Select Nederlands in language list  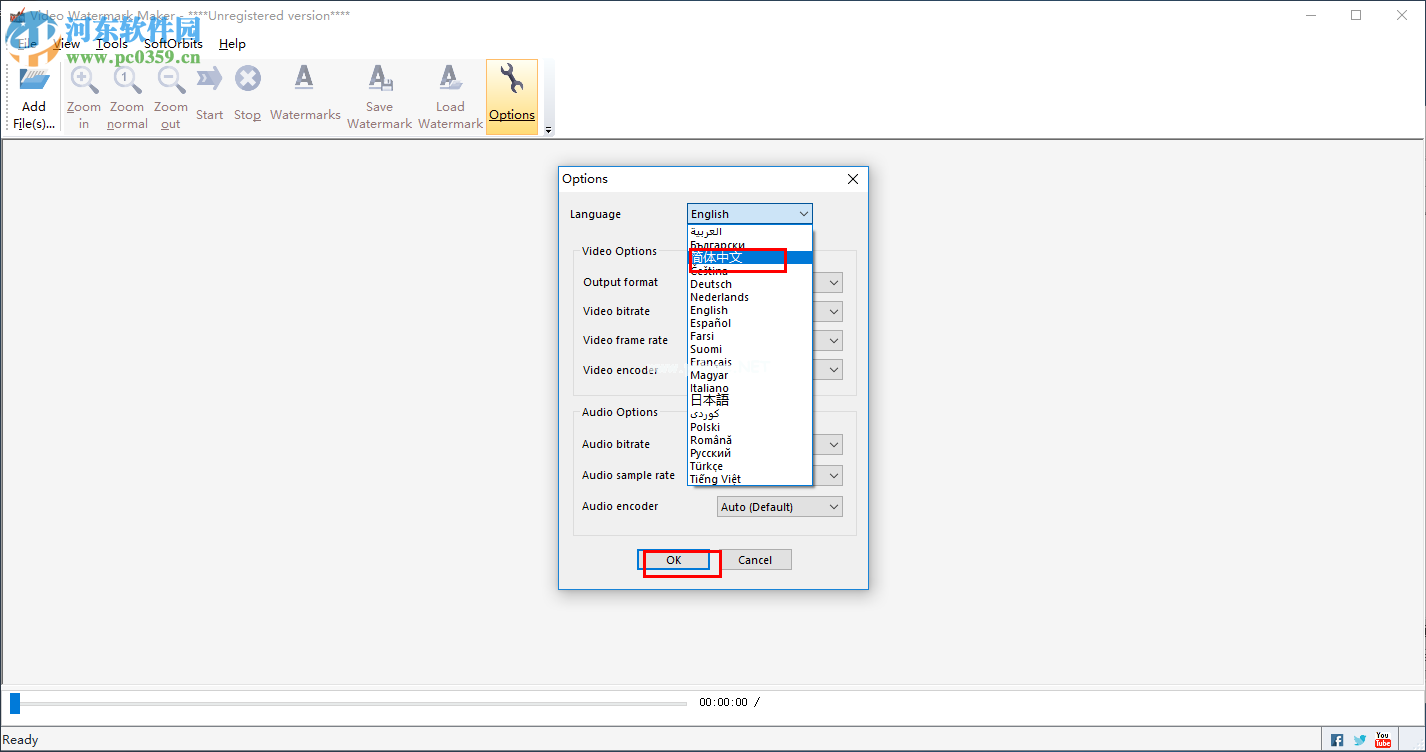pyautogui.click(x=750, y=297)
